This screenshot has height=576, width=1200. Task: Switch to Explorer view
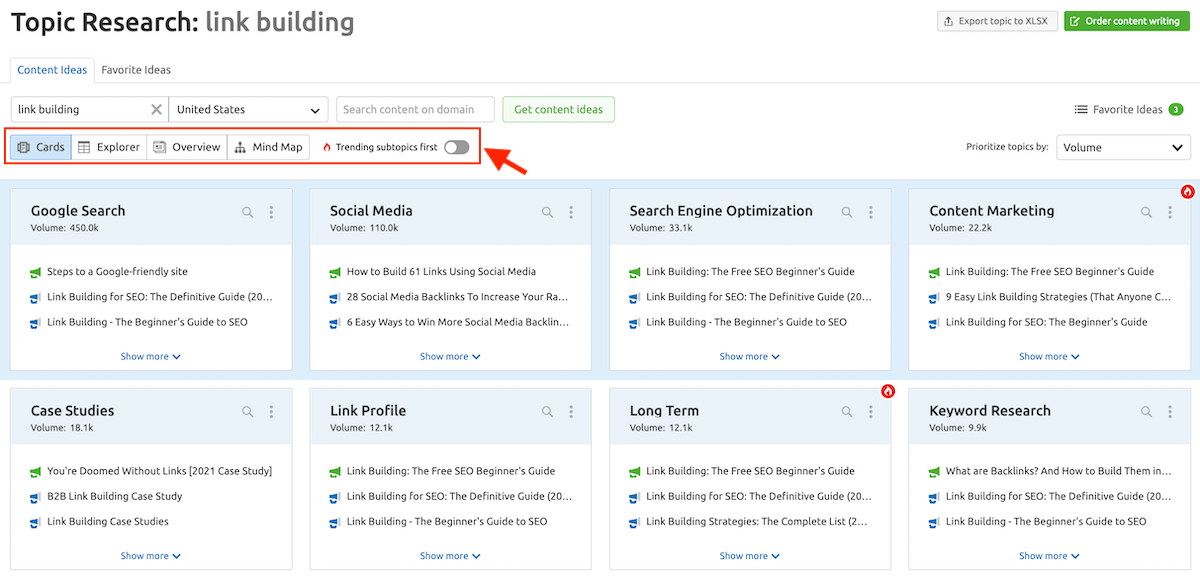(109, 147)
